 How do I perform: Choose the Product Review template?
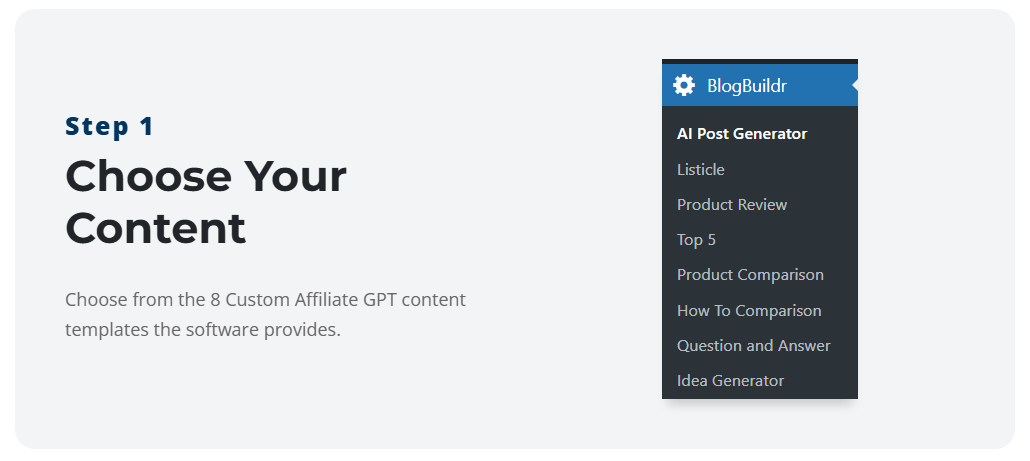pos(732,205)
